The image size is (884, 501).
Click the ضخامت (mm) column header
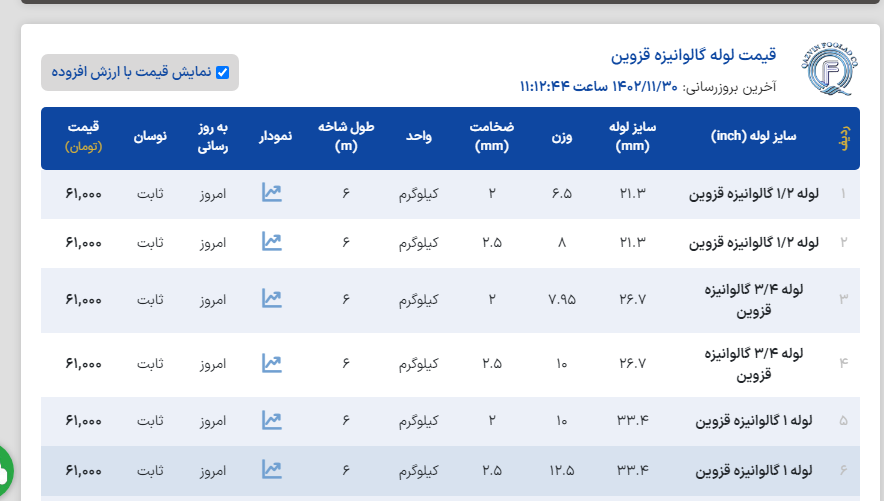(492, 137)
